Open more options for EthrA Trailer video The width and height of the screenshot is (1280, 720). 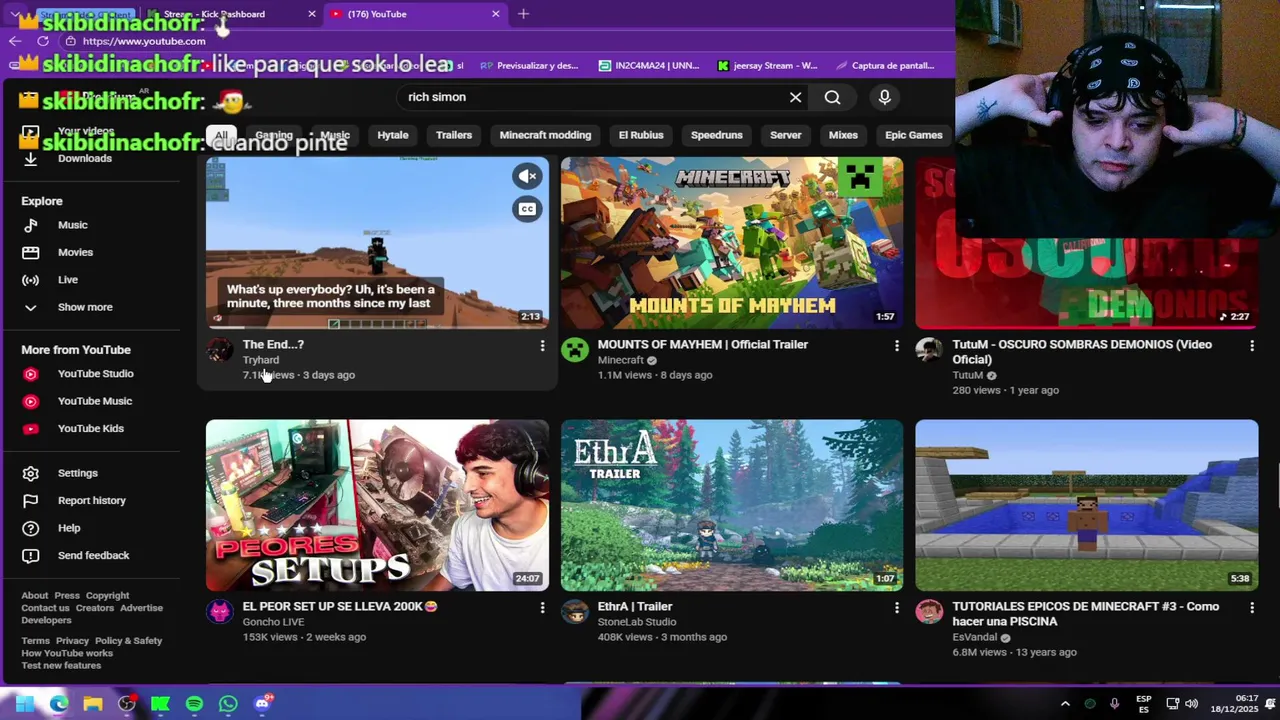coord(896,608)
